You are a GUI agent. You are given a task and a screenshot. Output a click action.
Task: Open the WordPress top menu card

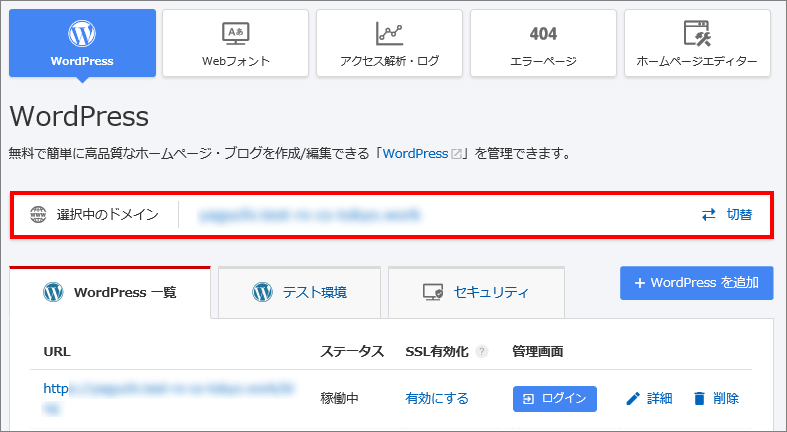pos(82,43)
